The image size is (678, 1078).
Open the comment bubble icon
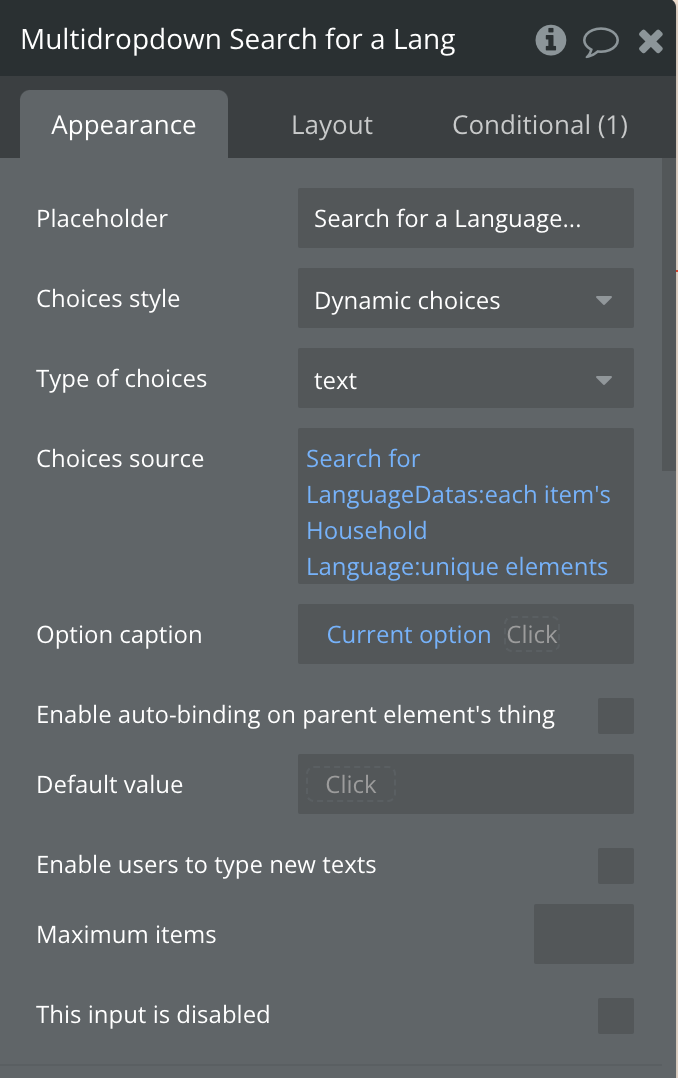pyautogui.click(x=601, y=41)
